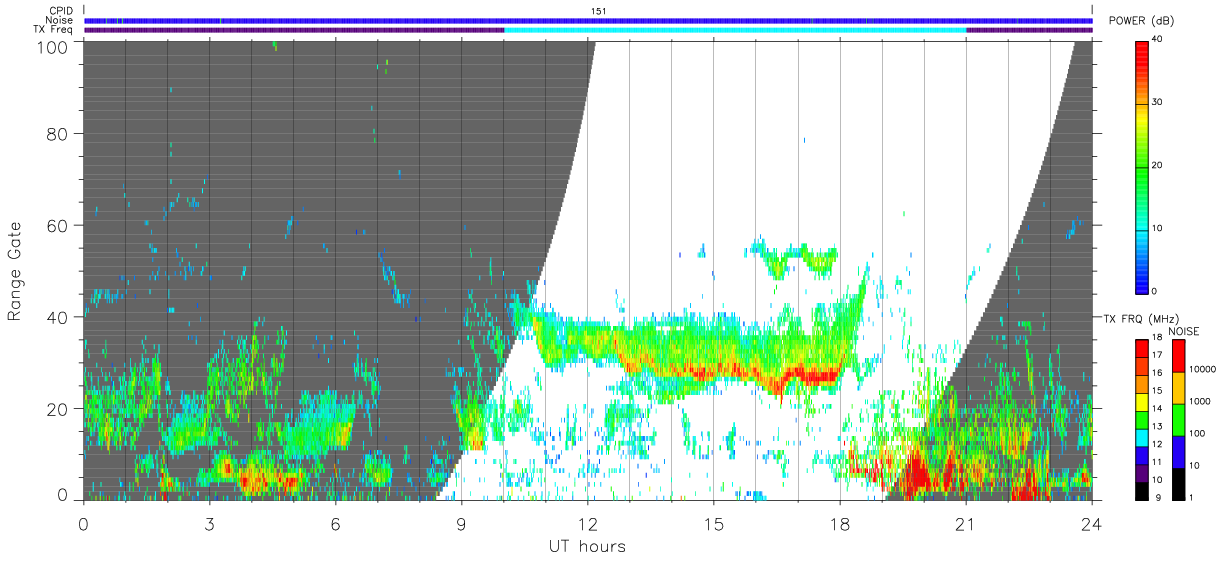Screen dimensions: 1228x567
Task: Click the cyan segment of the TX Freq strip
Action: [x=735, y=30]
